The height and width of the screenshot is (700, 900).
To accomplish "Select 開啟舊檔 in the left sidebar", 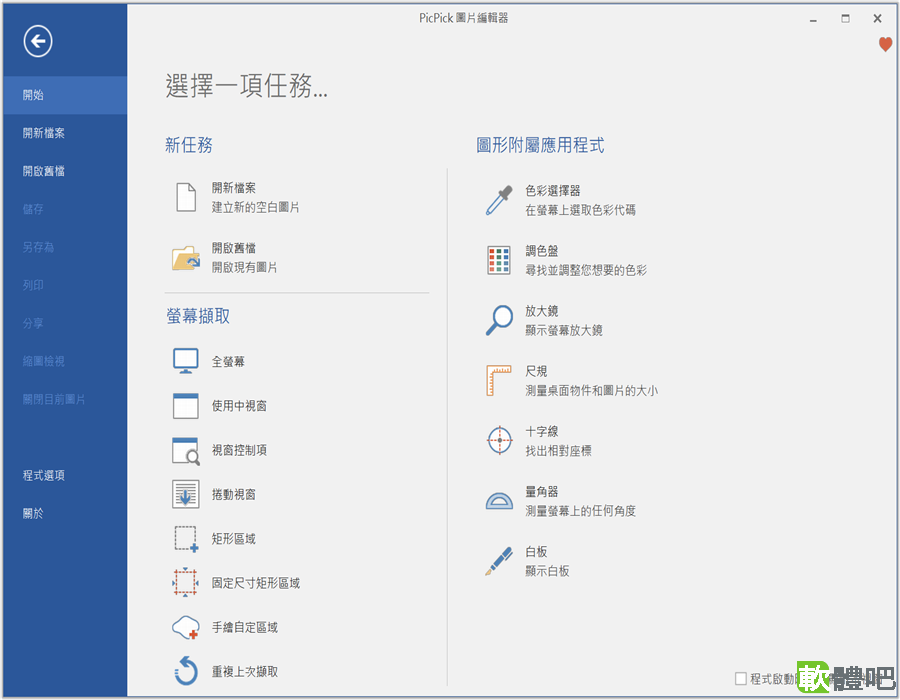I will pyautogui.click(x=65, y=171).
